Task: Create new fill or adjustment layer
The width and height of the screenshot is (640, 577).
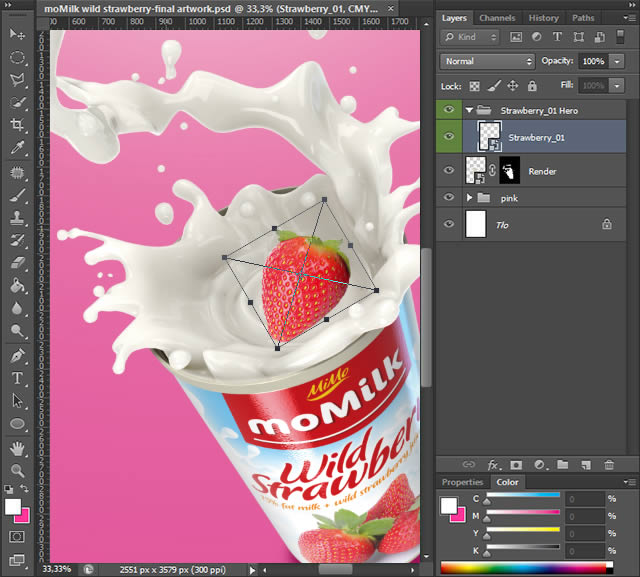Action: pos(540,465)
